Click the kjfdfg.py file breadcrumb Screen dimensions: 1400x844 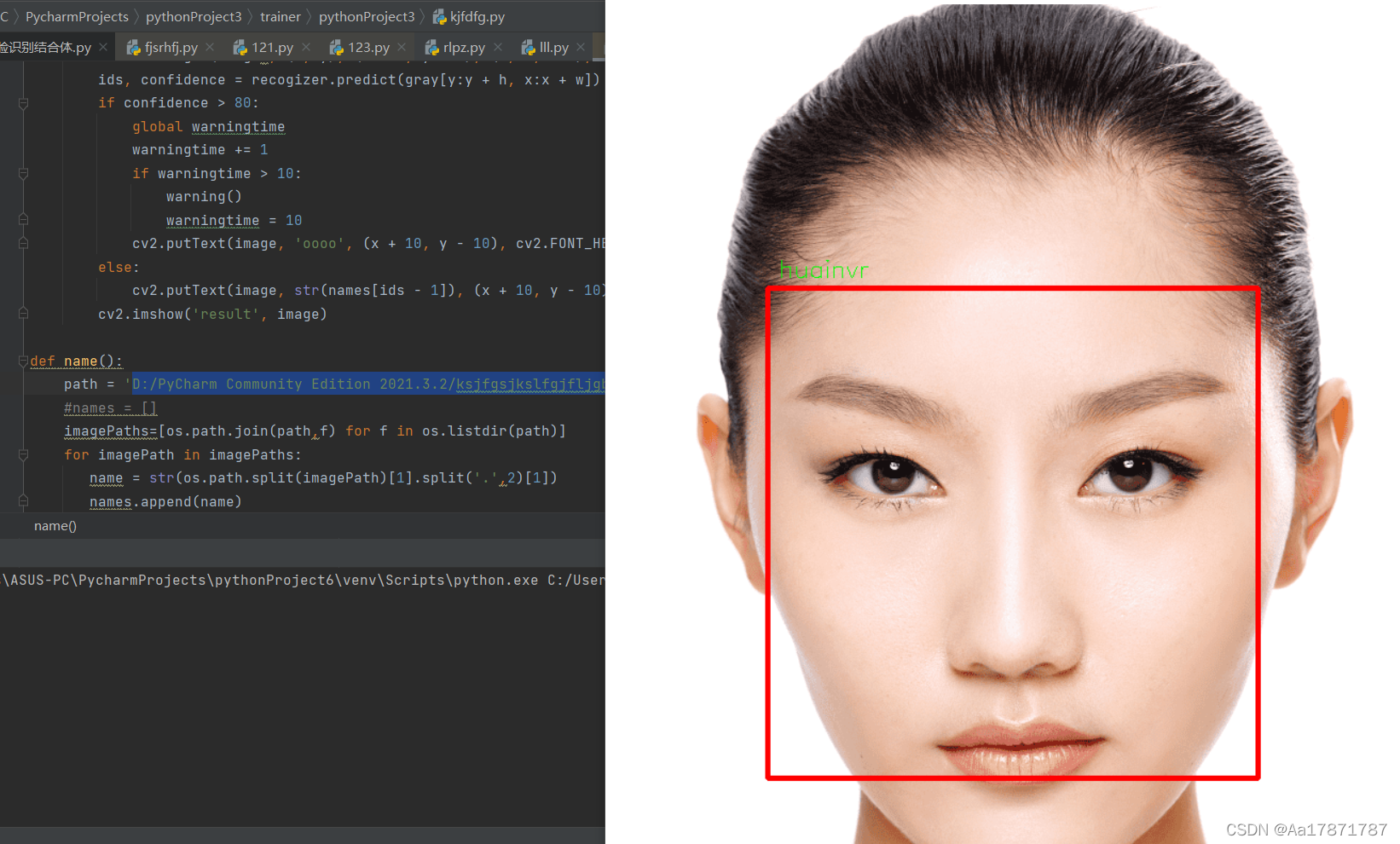[469, 16]
